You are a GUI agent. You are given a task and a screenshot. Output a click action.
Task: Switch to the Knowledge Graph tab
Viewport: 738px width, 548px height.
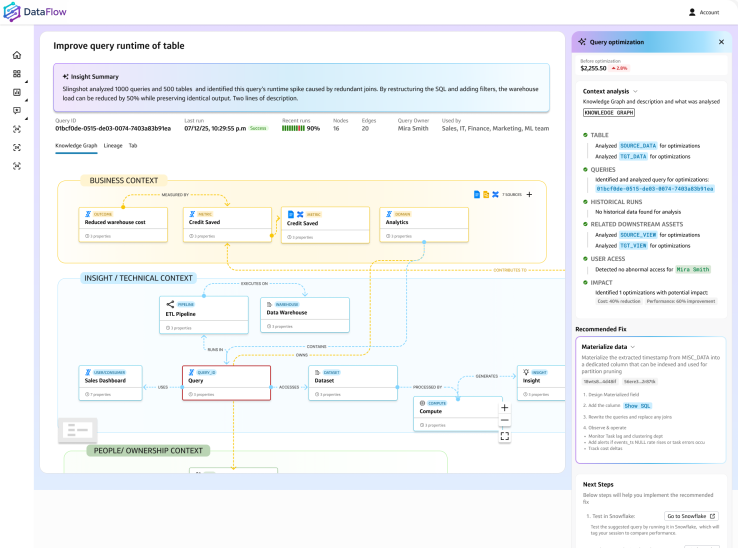[x=76, y=145]
